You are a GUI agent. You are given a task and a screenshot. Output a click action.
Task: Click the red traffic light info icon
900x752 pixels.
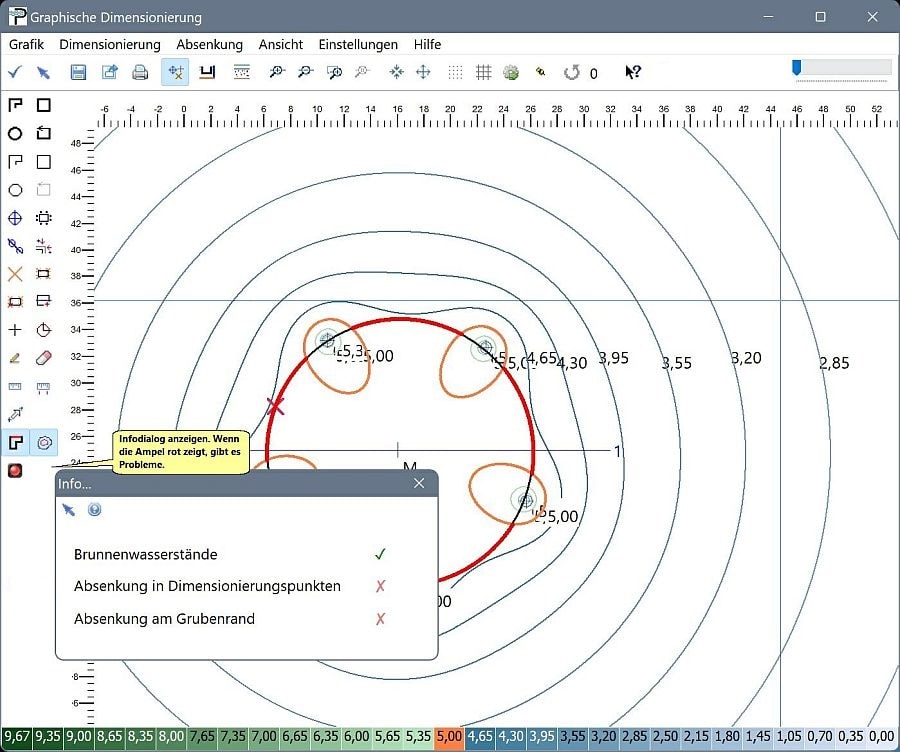15,471
